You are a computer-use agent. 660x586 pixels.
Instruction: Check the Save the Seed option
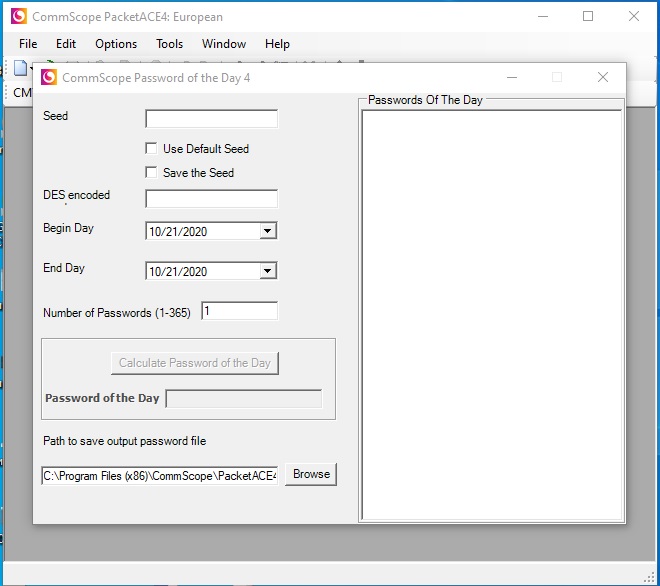click(151, 172)
